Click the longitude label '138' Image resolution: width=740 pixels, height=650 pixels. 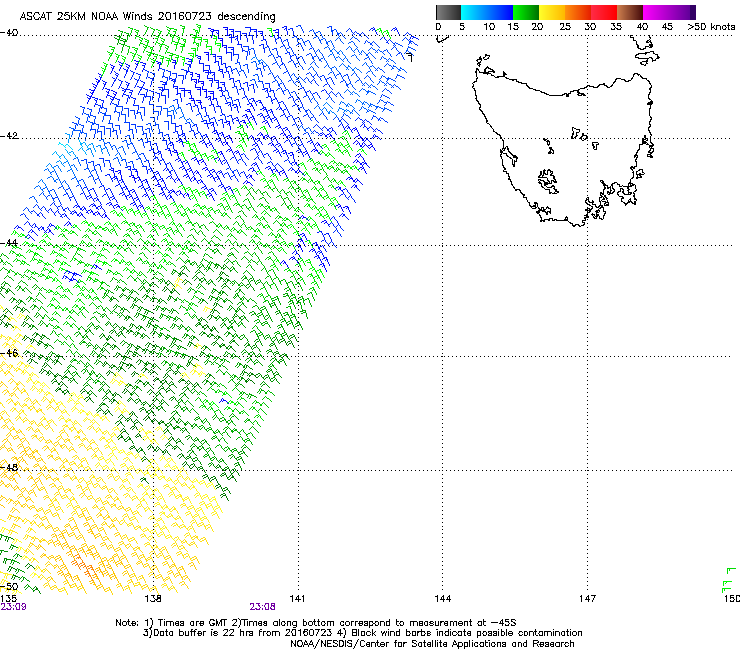[x=153, y=599]
